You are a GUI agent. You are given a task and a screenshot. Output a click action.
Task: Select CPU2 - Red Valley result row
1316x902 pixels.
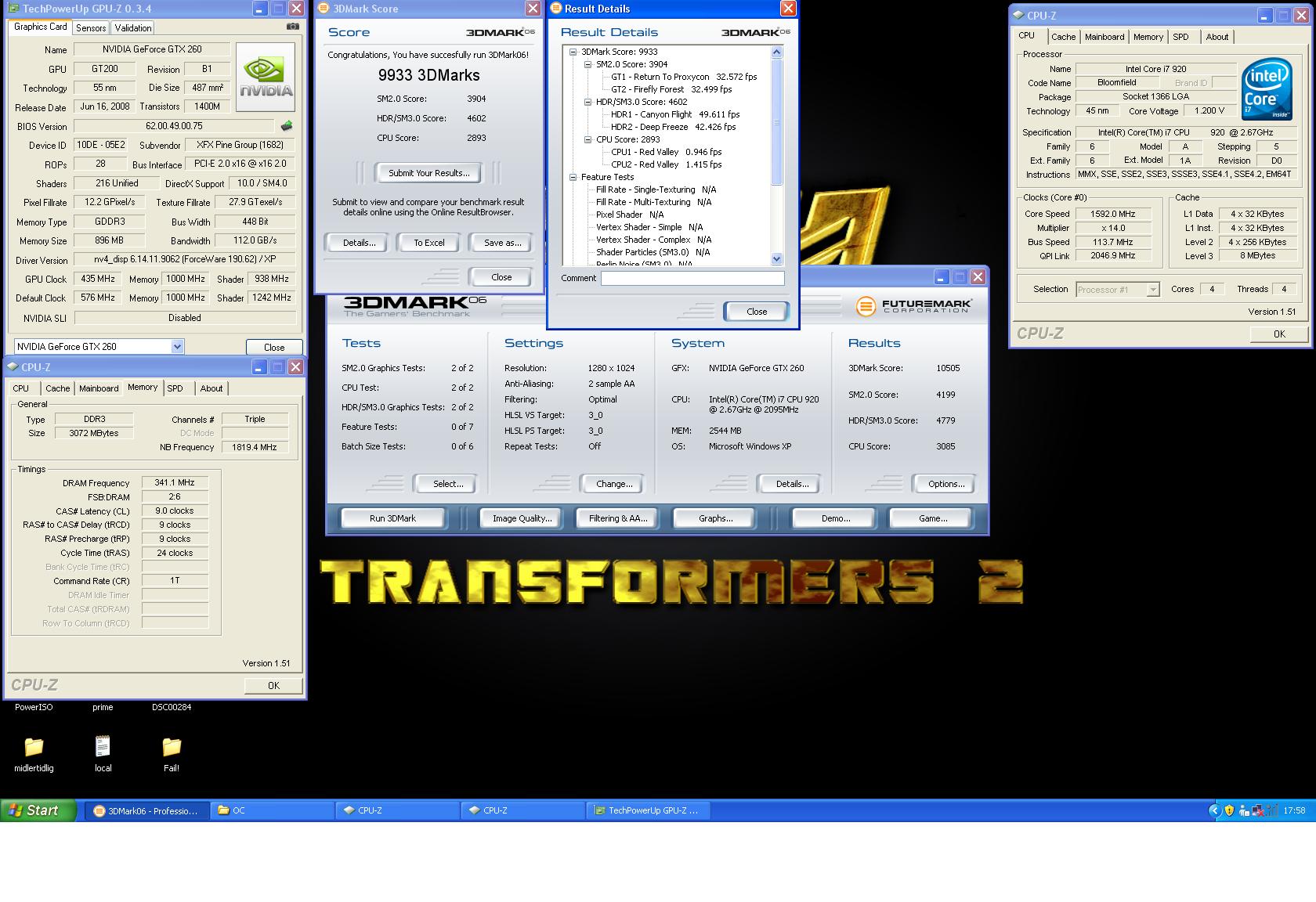point(666,164)
